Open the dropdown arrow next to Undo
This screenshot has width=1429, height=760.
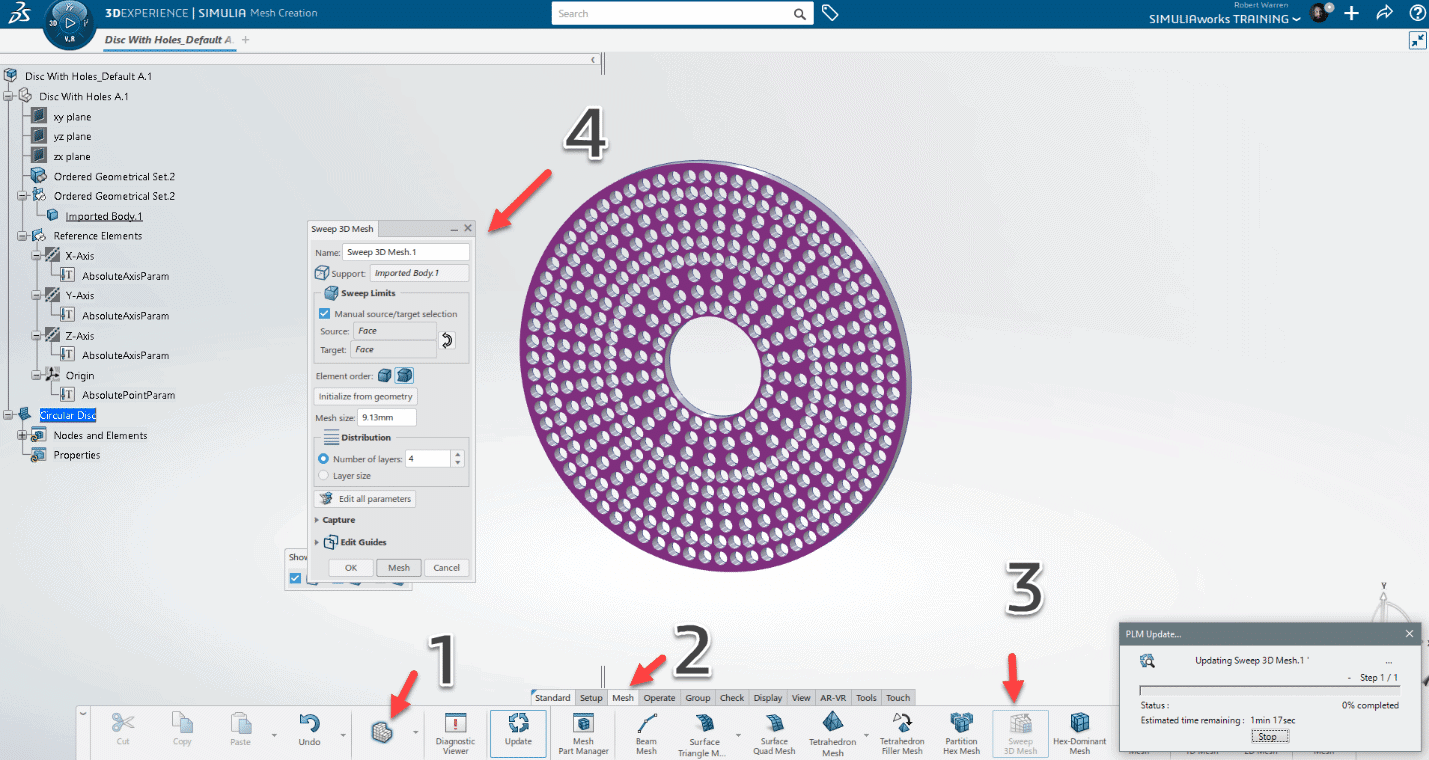342,735
